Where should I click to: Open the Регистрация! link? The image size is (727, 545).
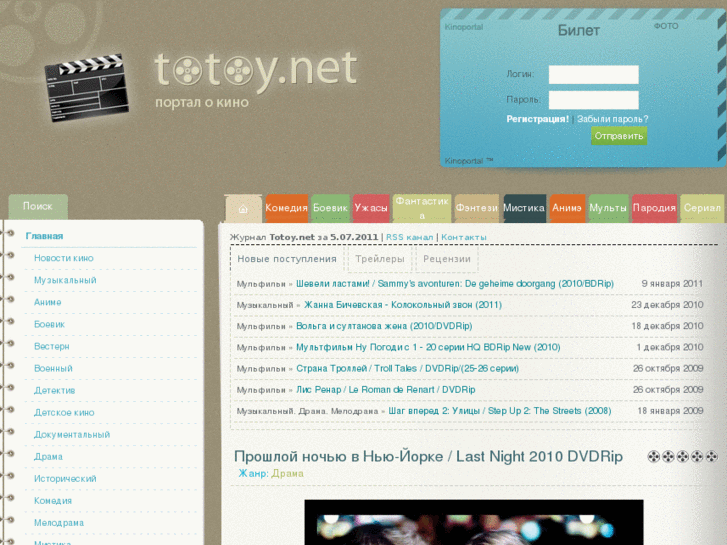click(x=537, y=119)
